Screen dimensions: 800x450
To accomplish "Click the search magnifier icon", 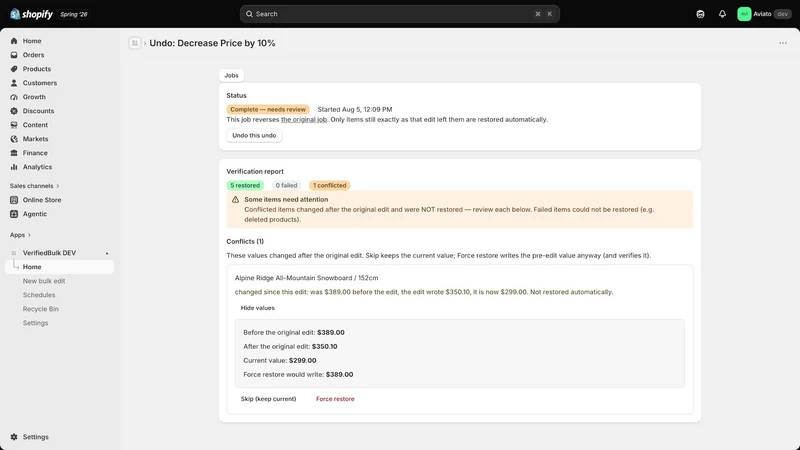I will (x=249, y=14).
